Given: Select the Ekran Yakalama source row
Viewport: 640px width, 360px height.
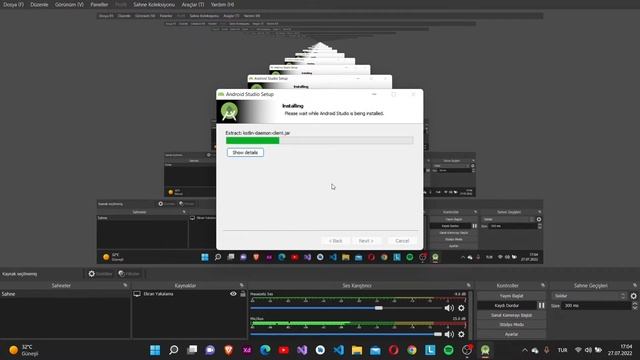Looking at the screenshot, I should point(189,294).
